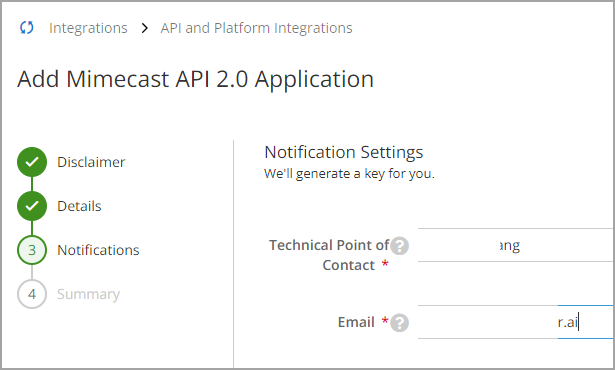615x370 pixels.
Task: Select the Summary step label
Action: pyautogui.click(x=88, y=294)
